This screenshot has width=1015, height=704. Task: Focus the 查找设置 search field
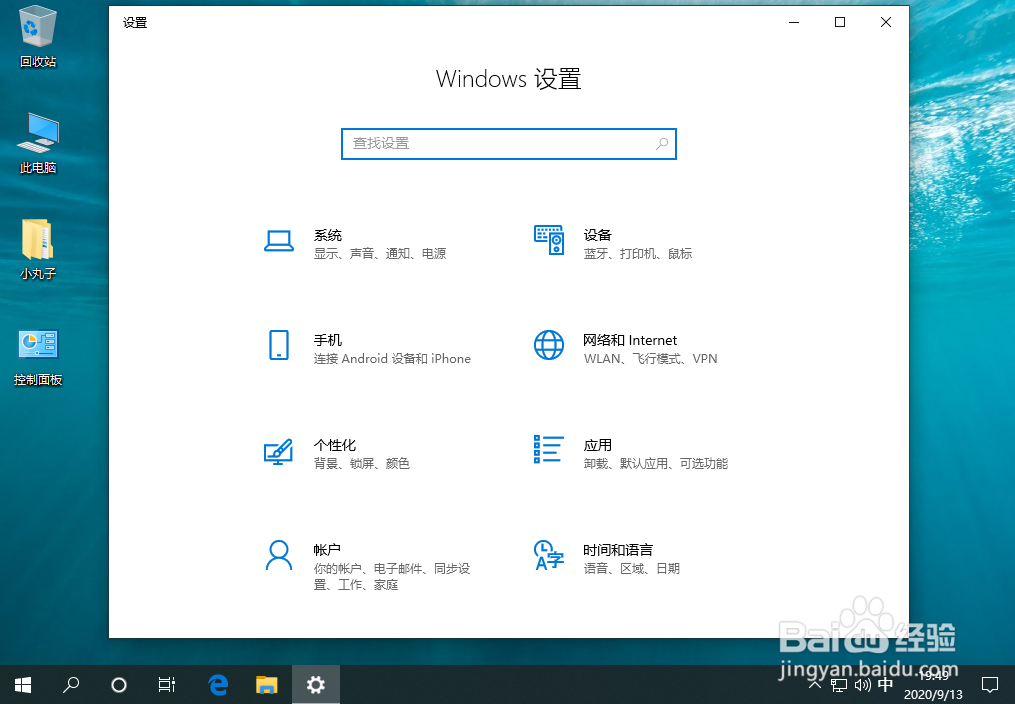(x=509, y=144)
